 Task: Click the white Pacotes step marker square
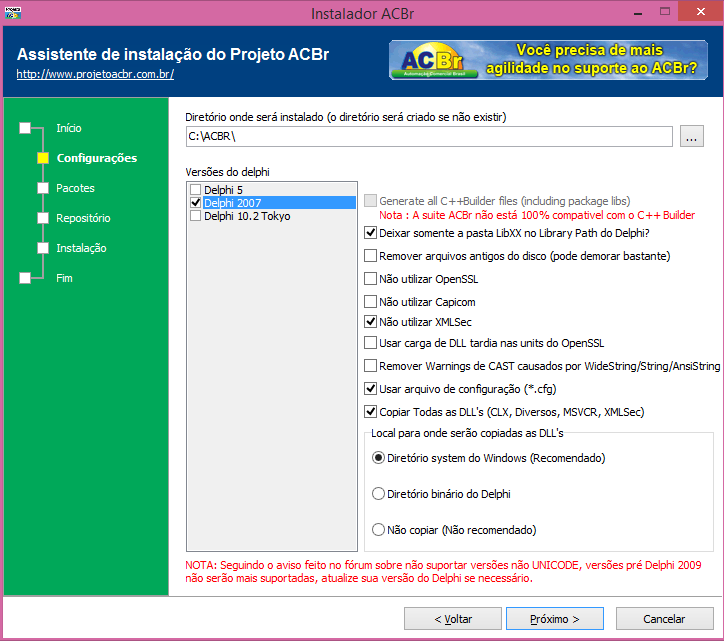click(x=43, y=188)
